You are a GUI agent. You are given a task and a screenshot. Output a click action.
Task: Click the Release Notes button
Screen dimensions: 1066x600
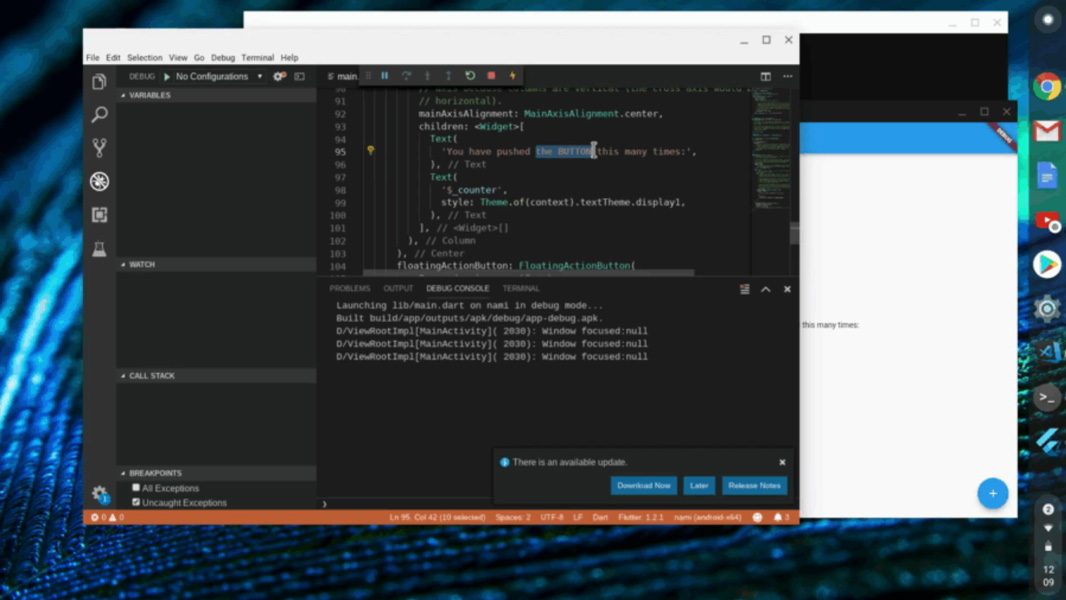coord(754,485)
